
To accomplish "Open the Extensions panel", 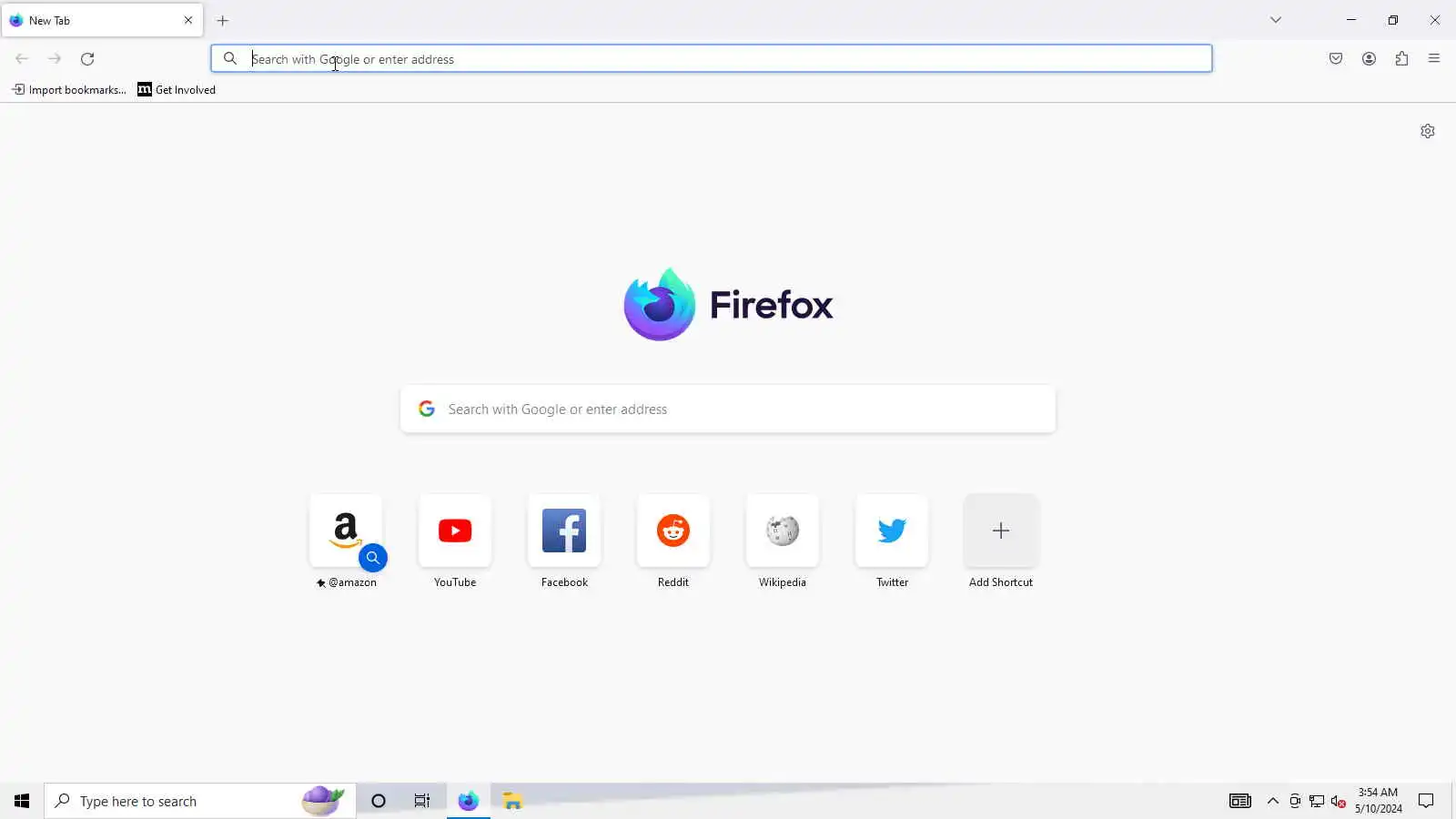I will click(x=1401, y=59).
